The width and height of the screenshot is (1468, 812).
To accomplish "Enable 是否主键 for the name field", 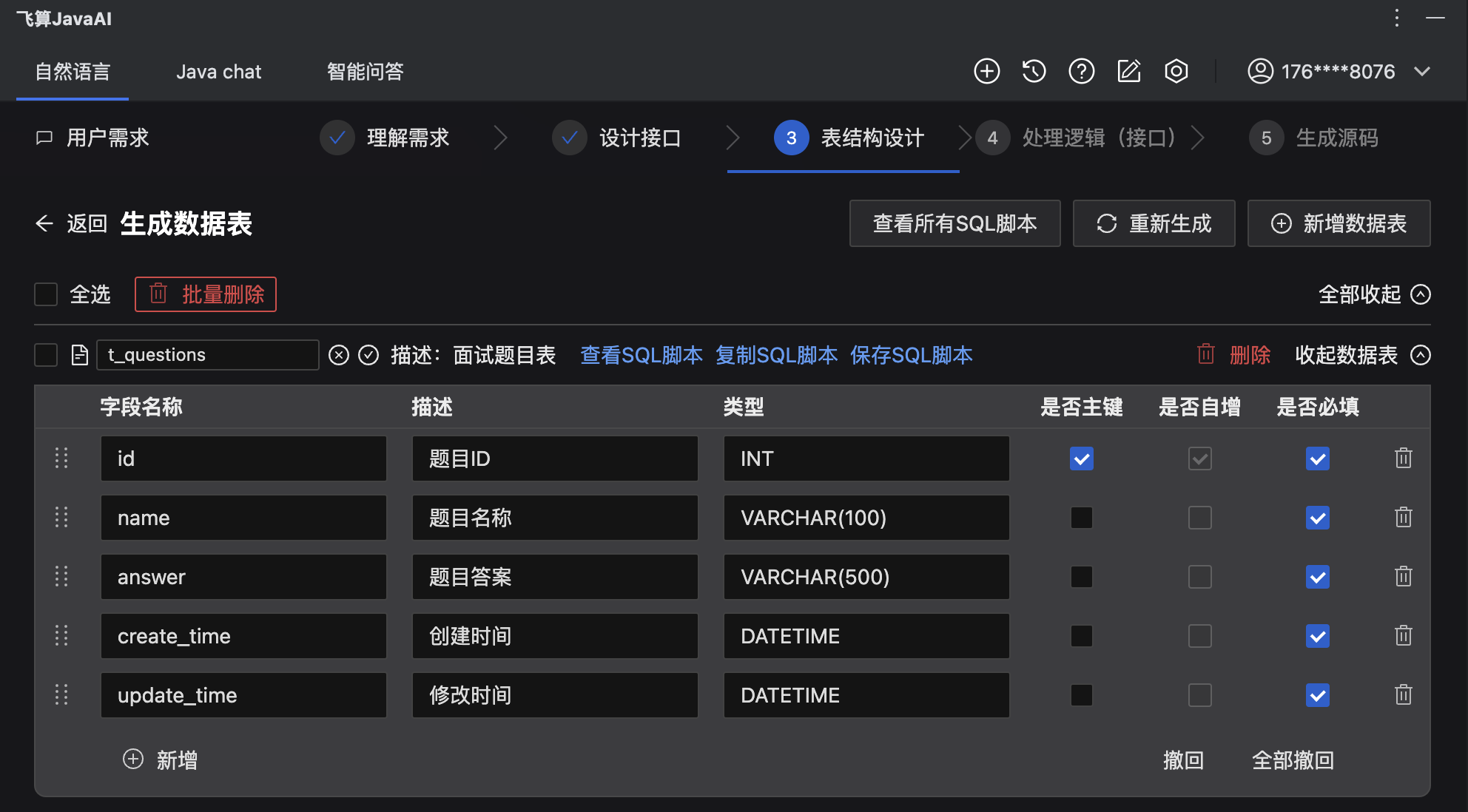I will coord(1081,518).
